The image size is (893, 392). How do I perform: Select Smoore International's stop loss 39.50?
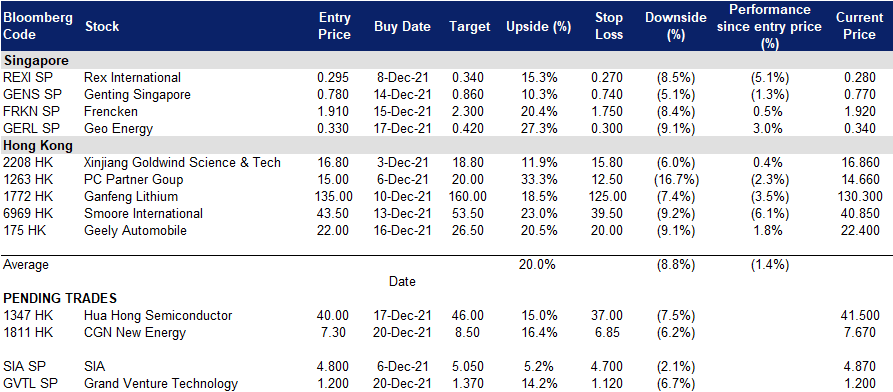point(609,214)
